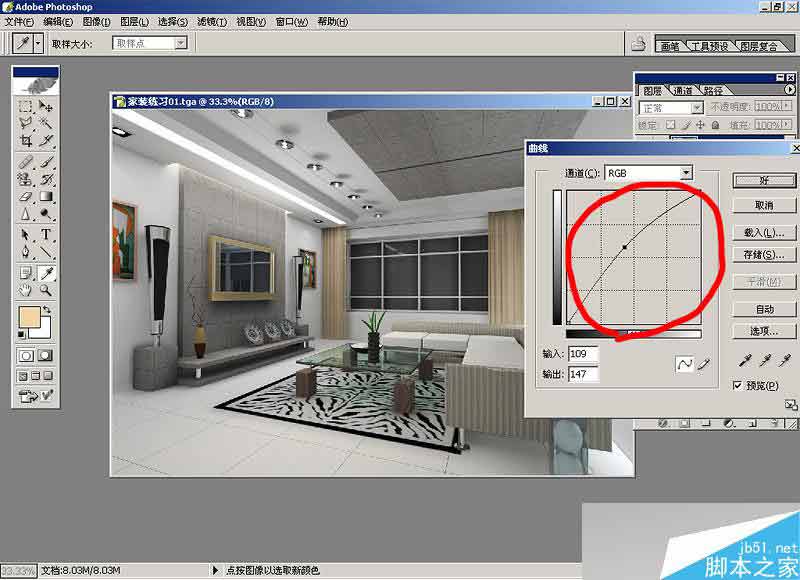Cancel the Curves dialog
Image resolution: width=800 pixels, height=580 pixels.
[764, 205]
